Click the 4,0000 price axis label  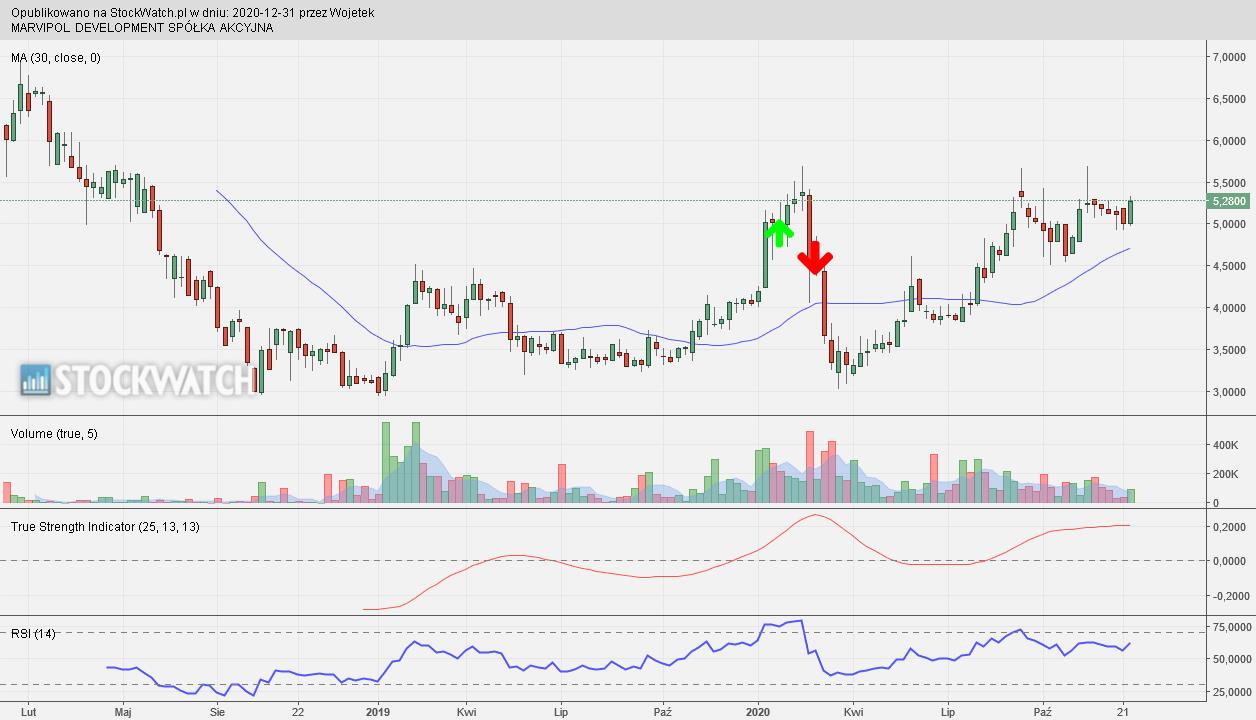point(1229,309)
